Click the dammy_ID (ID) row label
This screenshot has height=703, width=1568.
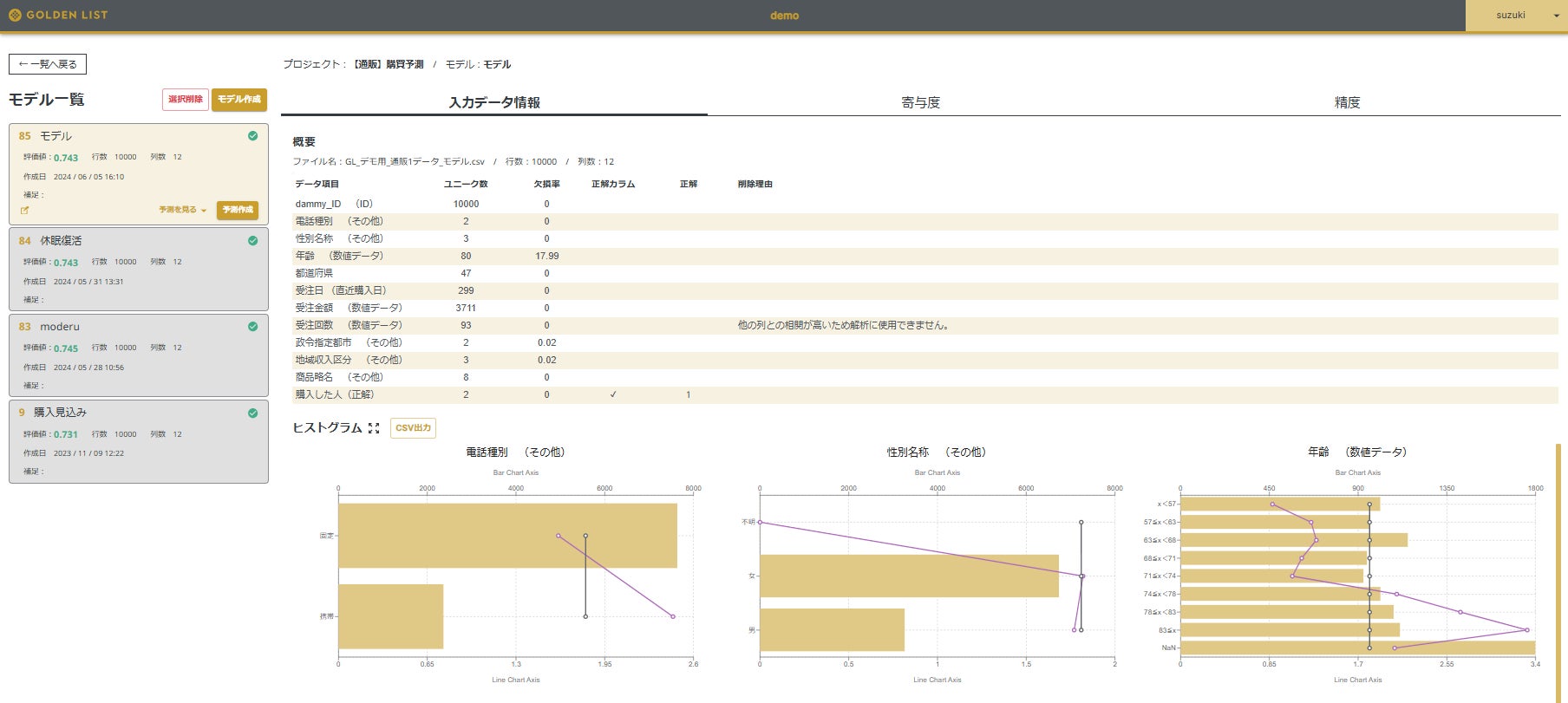334,204
